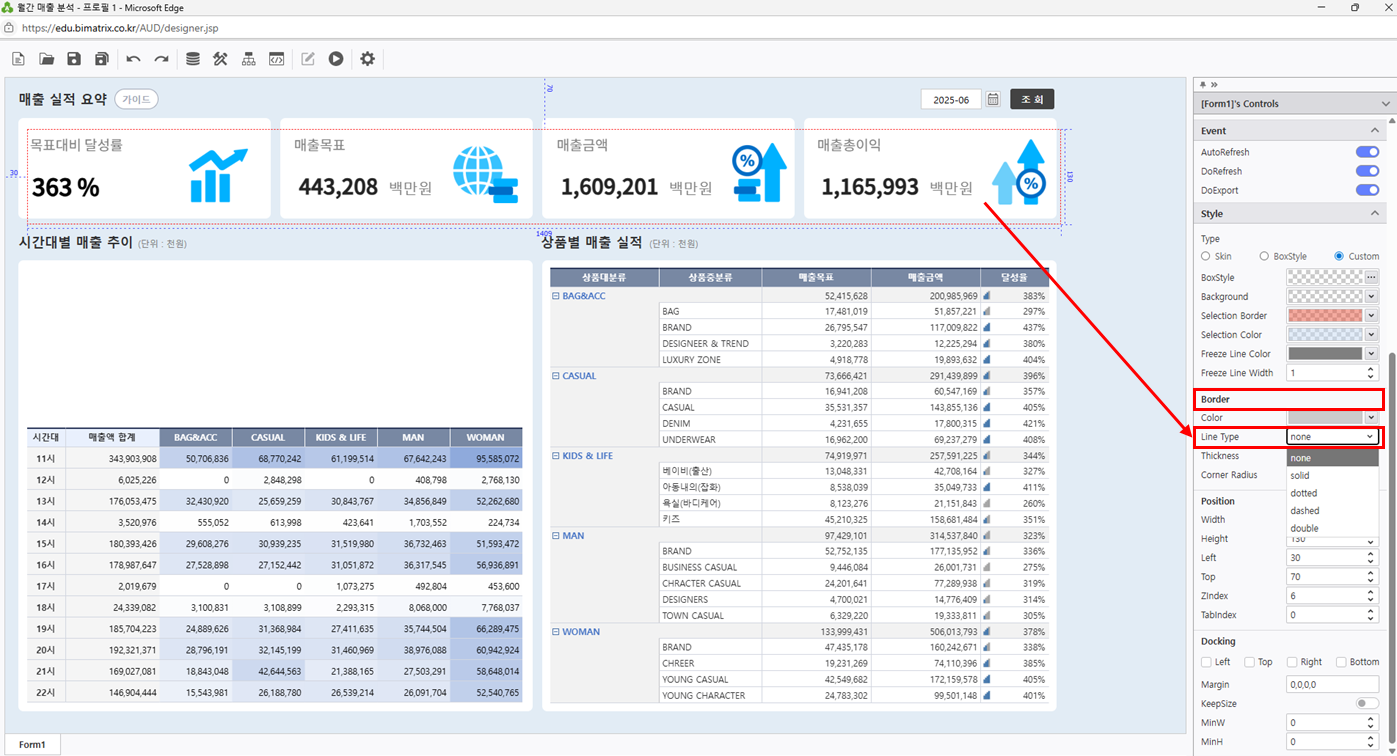1397x756 pixels.
Task: Click the 가이드 guide button
Action: (x=136, y=99)
